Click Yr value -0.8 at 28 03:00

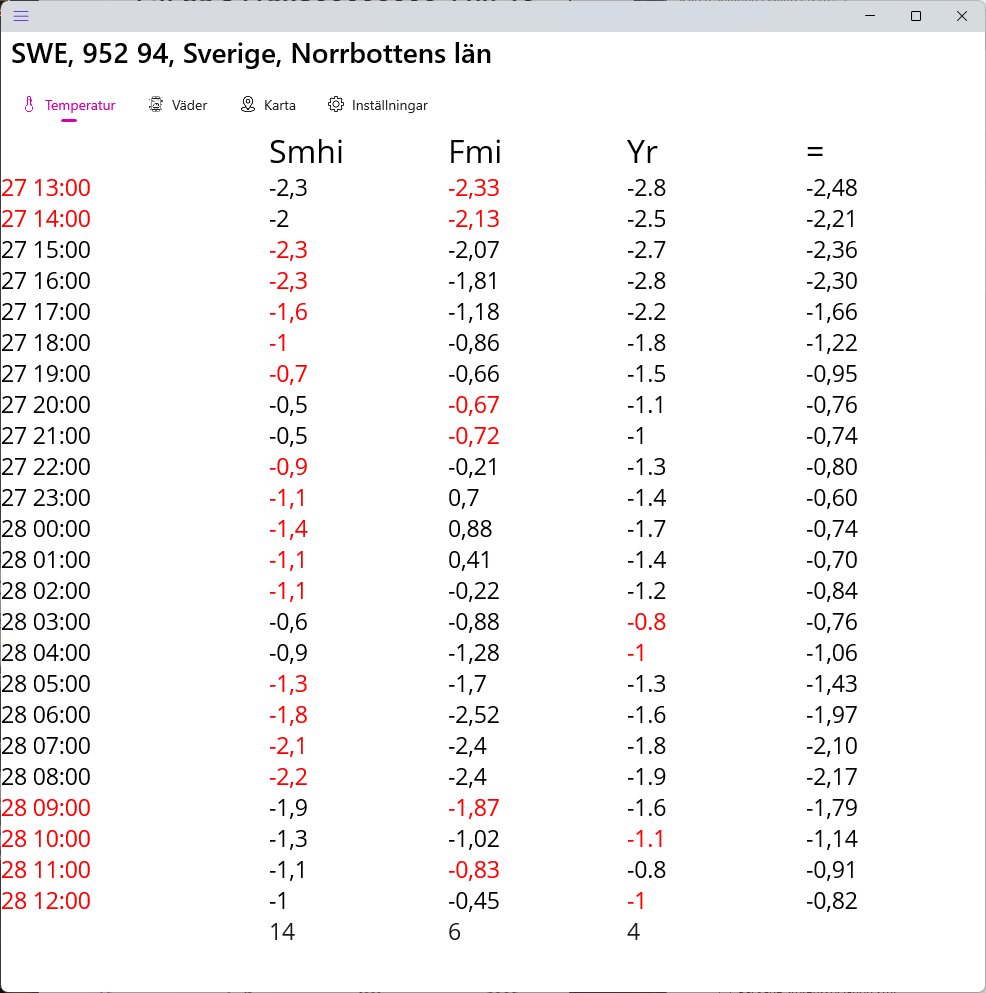(x=647, y=623)
